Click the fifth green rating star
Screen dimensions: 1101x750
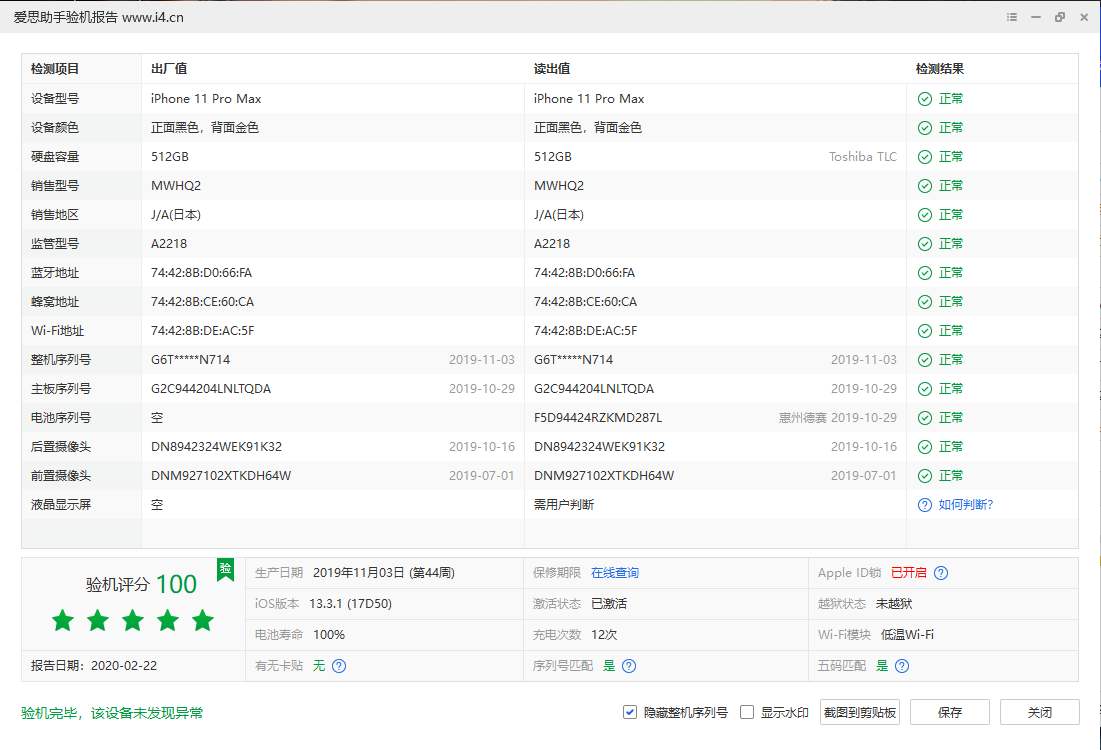click(x=202, y=621)
